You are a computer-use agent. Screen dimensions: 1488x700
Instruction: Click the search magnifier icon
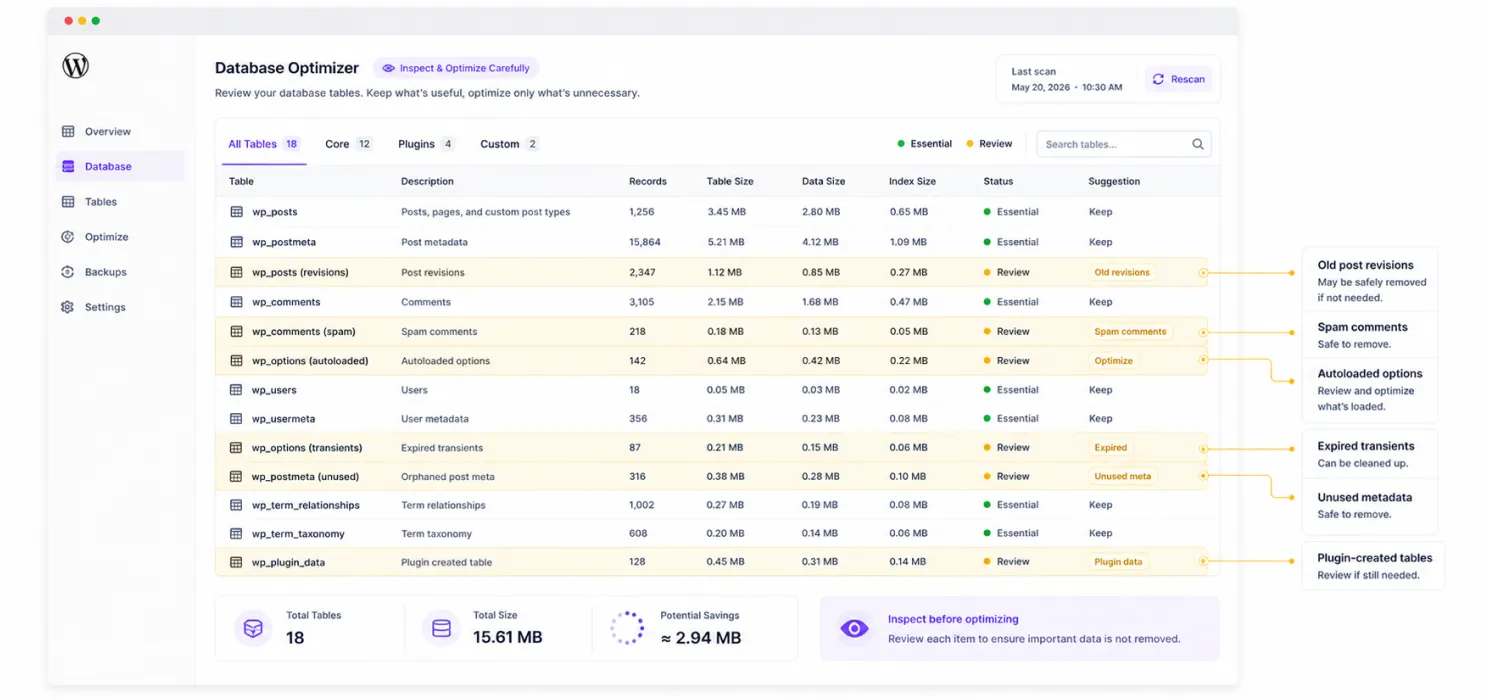(1197, 144)
